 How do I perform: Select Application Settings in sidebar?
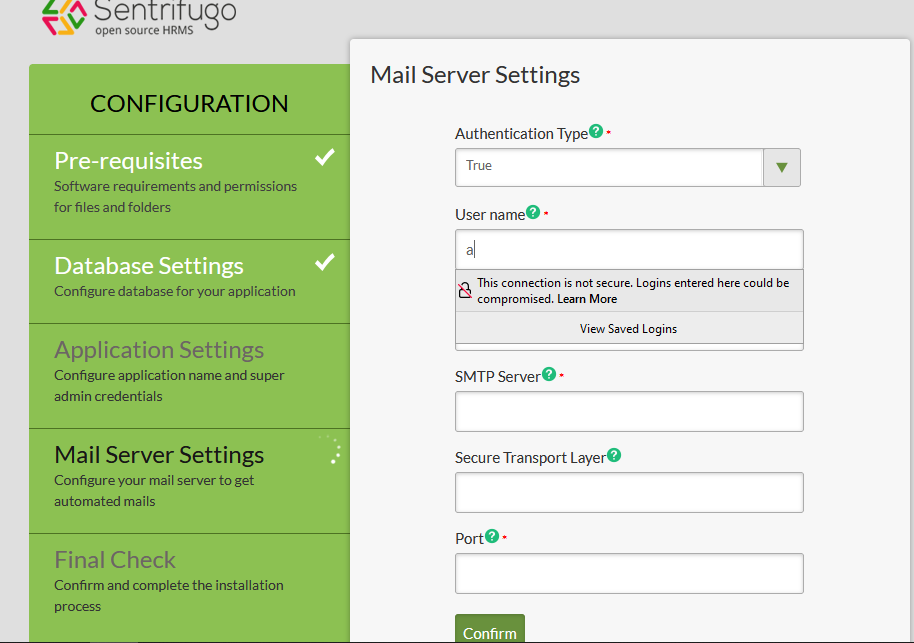159,350
